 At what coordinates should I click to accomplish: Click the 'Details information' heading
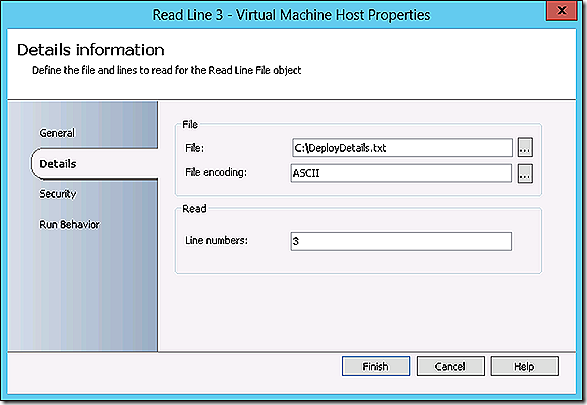tap(91, 50)
